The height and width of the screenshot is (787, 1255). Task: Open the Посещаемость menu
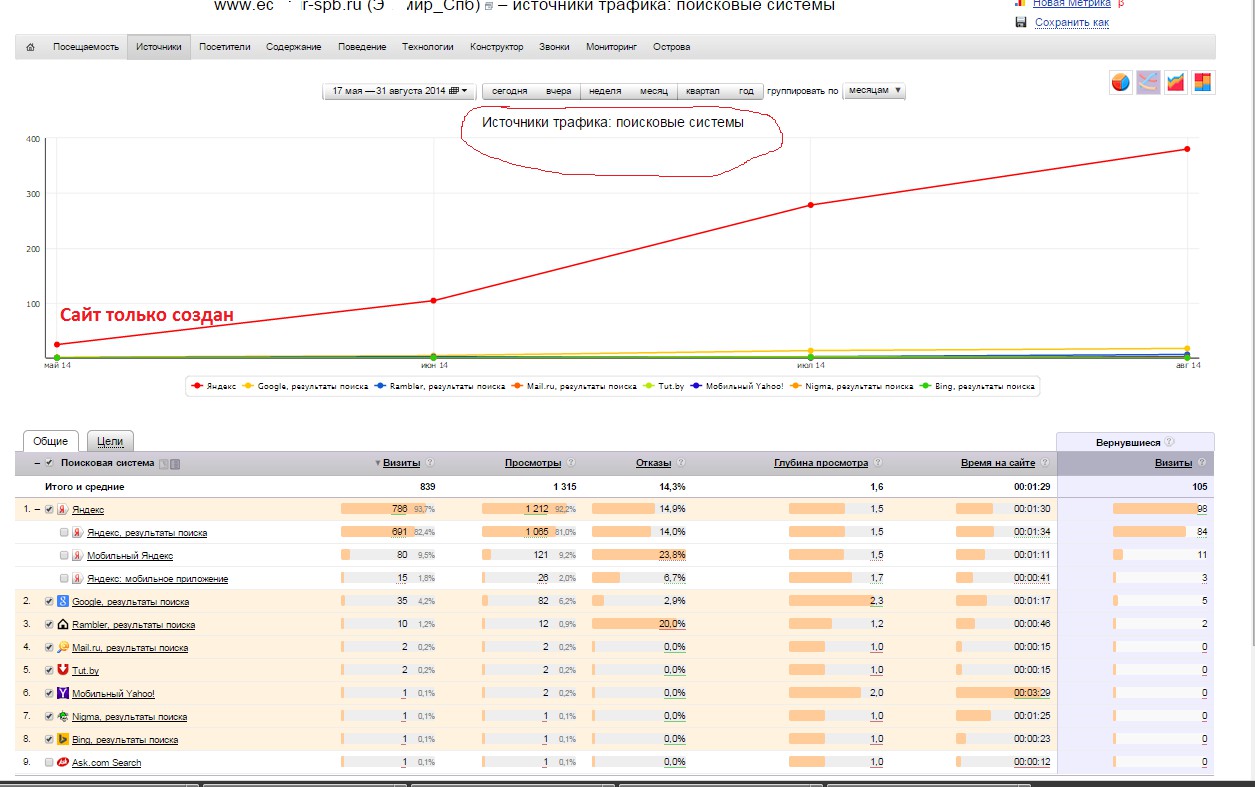(86, 47)
